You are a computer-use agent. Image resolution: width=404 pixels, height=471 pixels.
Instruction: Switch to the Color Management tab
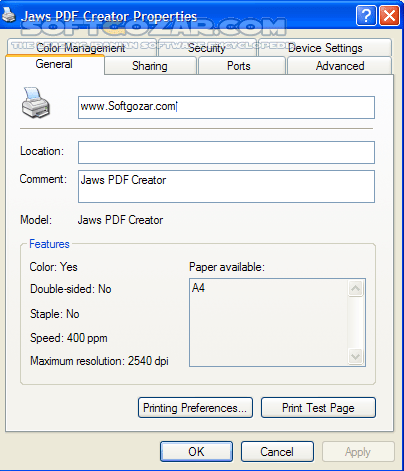(x=81, y=48)
